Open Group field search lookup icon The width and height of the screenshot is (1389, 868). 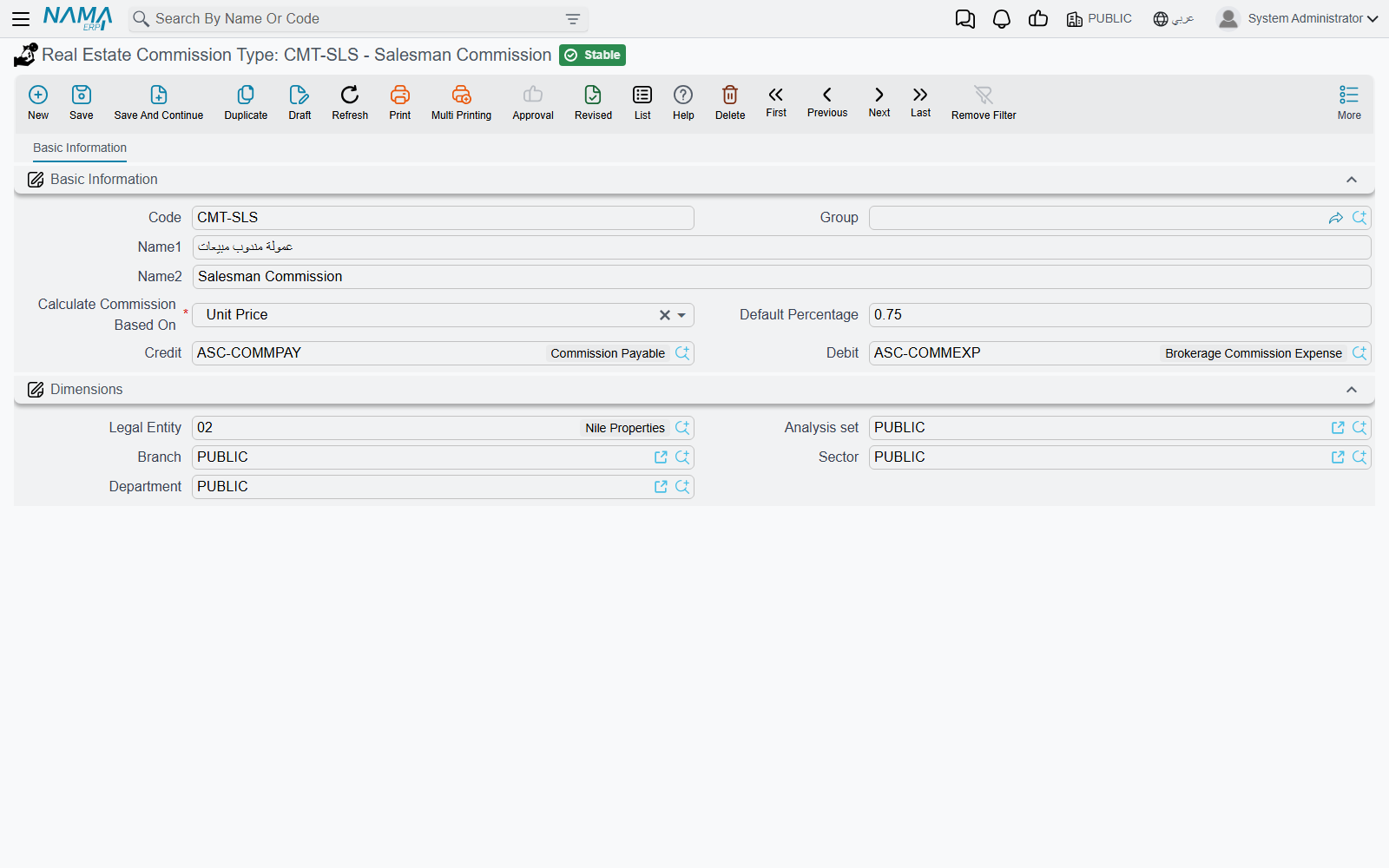[x=1359, y=218]
